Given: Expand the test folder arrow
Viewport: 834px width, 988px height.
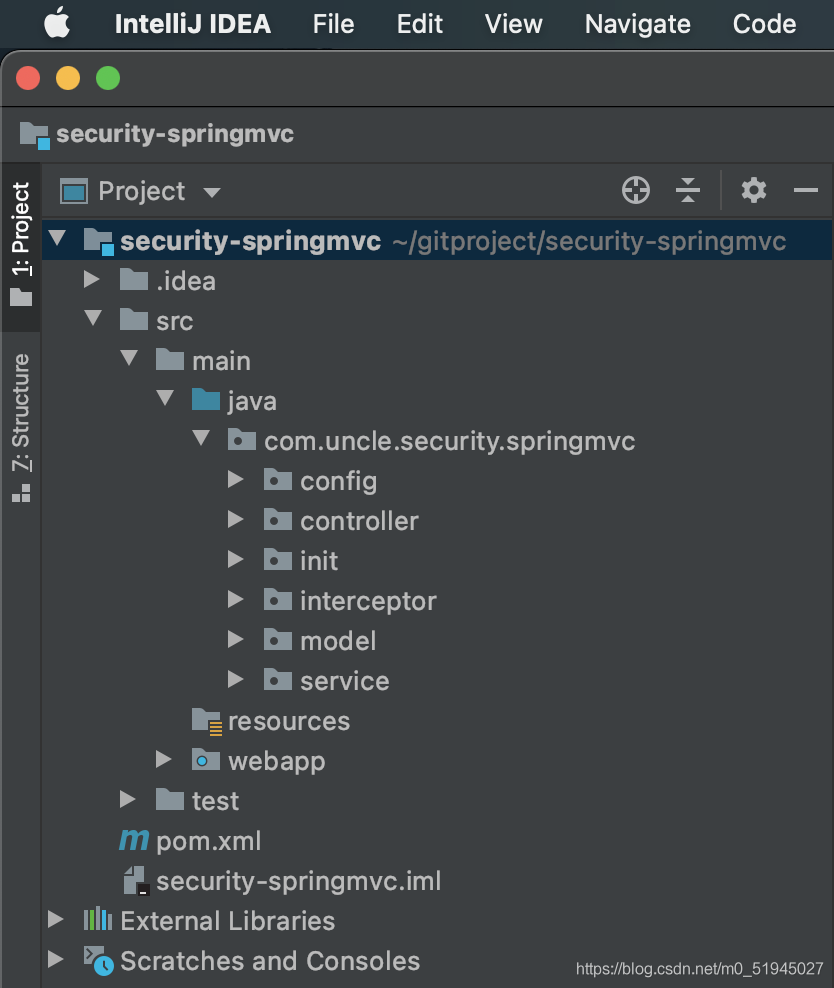Looking at the screenshot, I should pyautogui.click(x=128, y=800).
